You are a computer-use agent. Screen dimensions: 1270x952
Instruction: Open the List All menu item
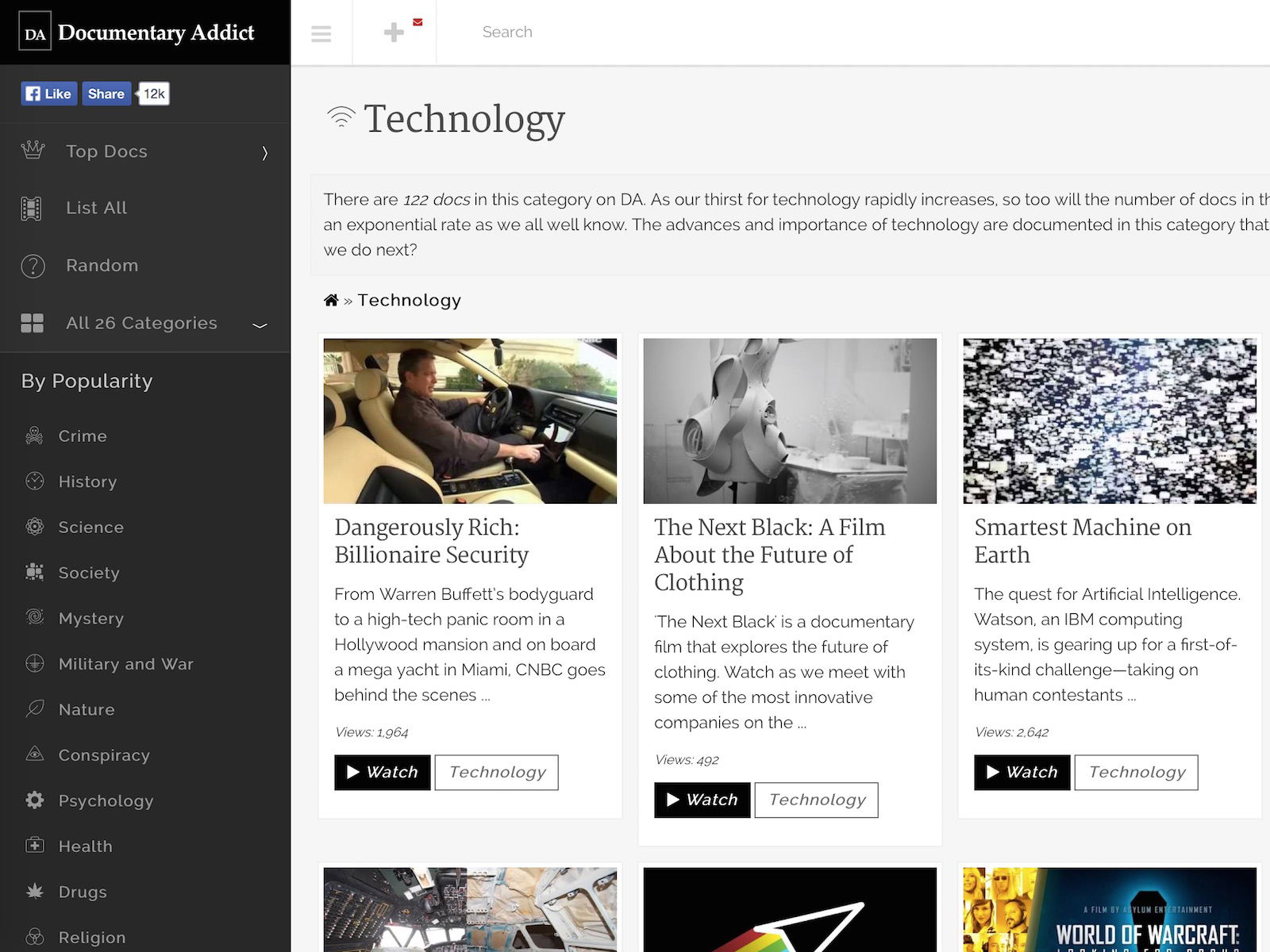click(96, 208)
